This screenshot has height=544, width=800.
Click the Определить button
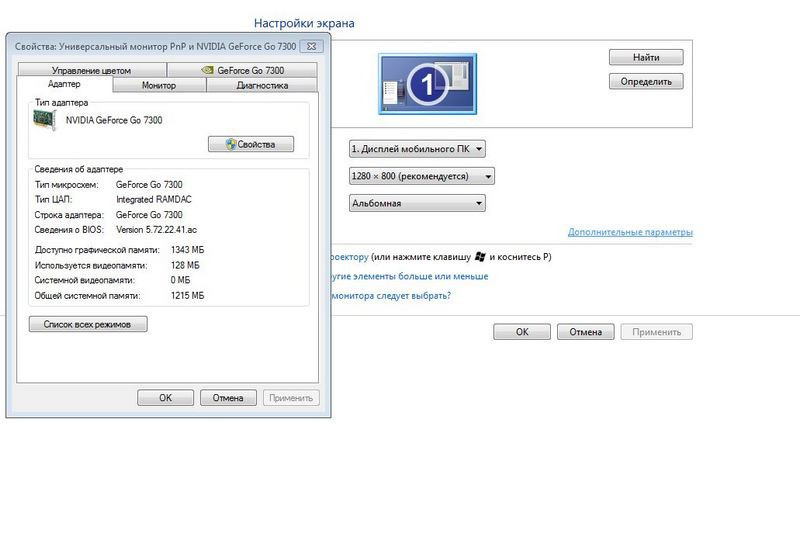point(646,81)
